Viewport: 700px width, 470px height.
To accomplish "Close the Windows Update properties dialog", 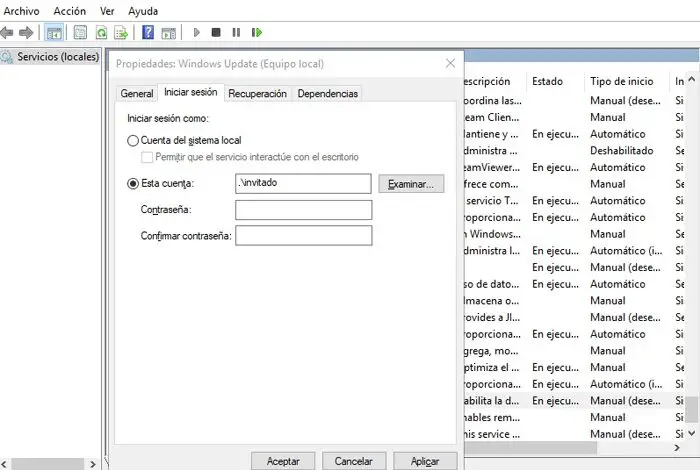I will (x=450, y=63).
